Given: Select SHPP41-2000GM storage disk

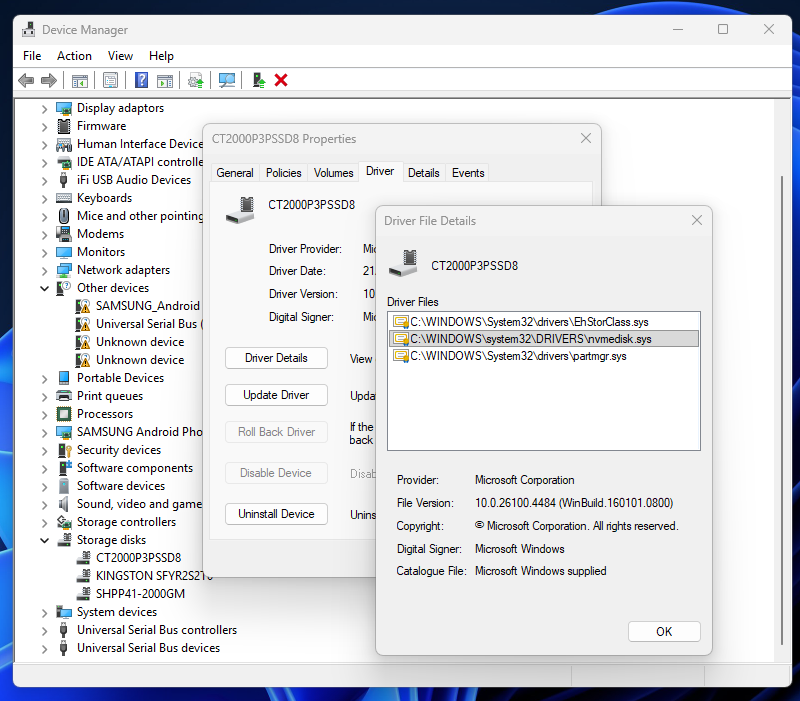Looking at the screenshot, I should pos(140,594).
